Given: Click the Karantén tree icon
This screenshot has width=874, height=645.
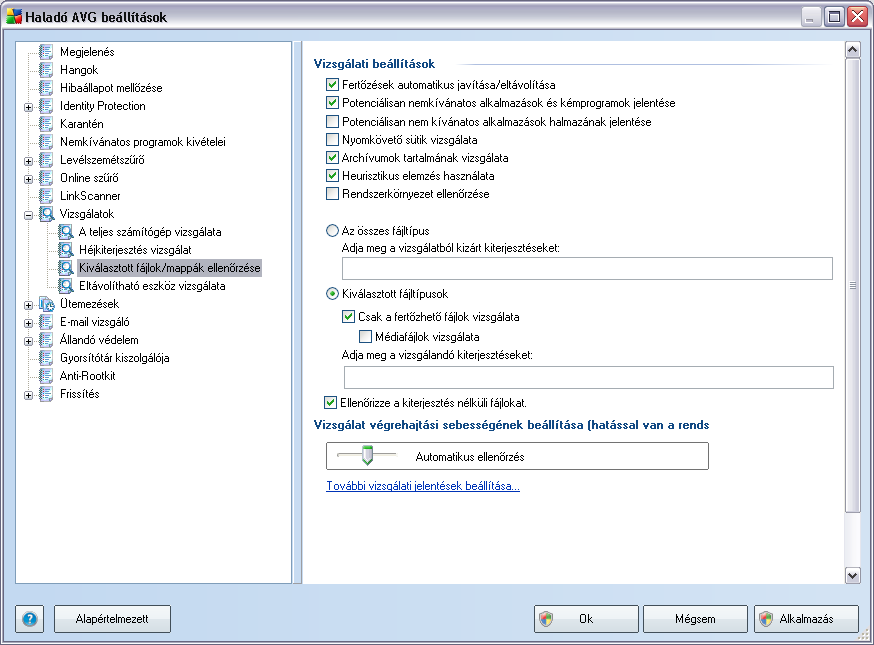Looking at the screenshot, I should [x=46, y=124].
